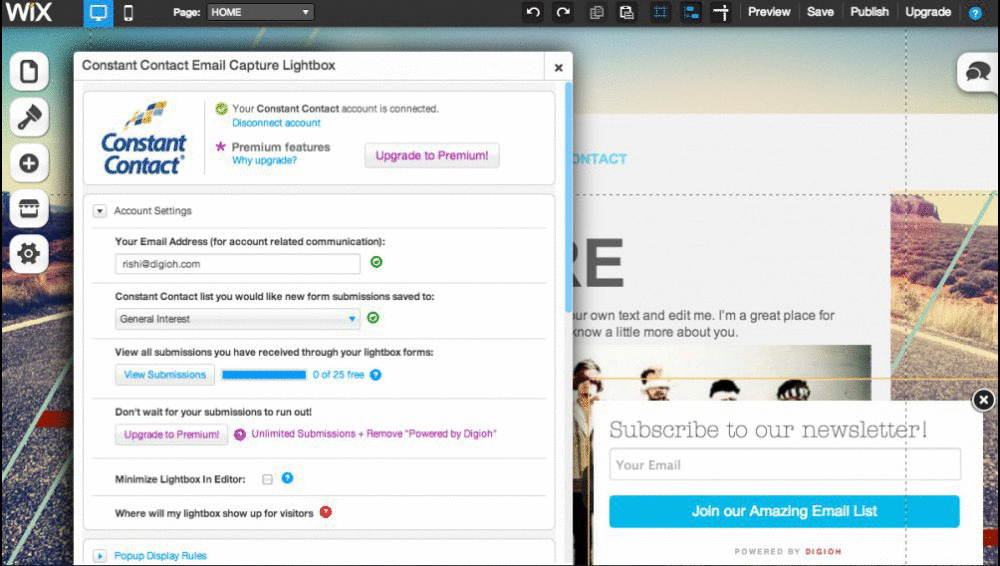Image resolution: width=1000 pixels, height=566 pixels.
Task: Redo the last action
Action: tap(562, 12)
